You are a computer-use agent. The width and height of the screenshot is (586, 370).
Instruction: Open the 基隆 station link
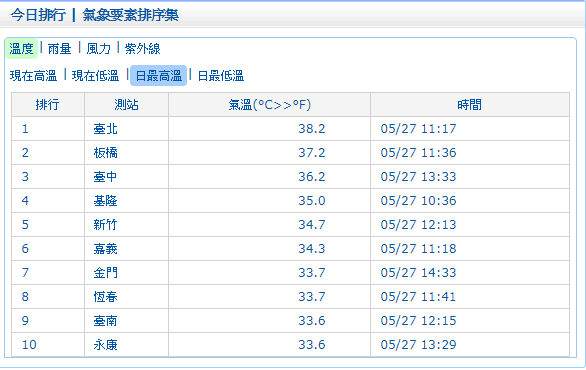click(x=105, y=201)
